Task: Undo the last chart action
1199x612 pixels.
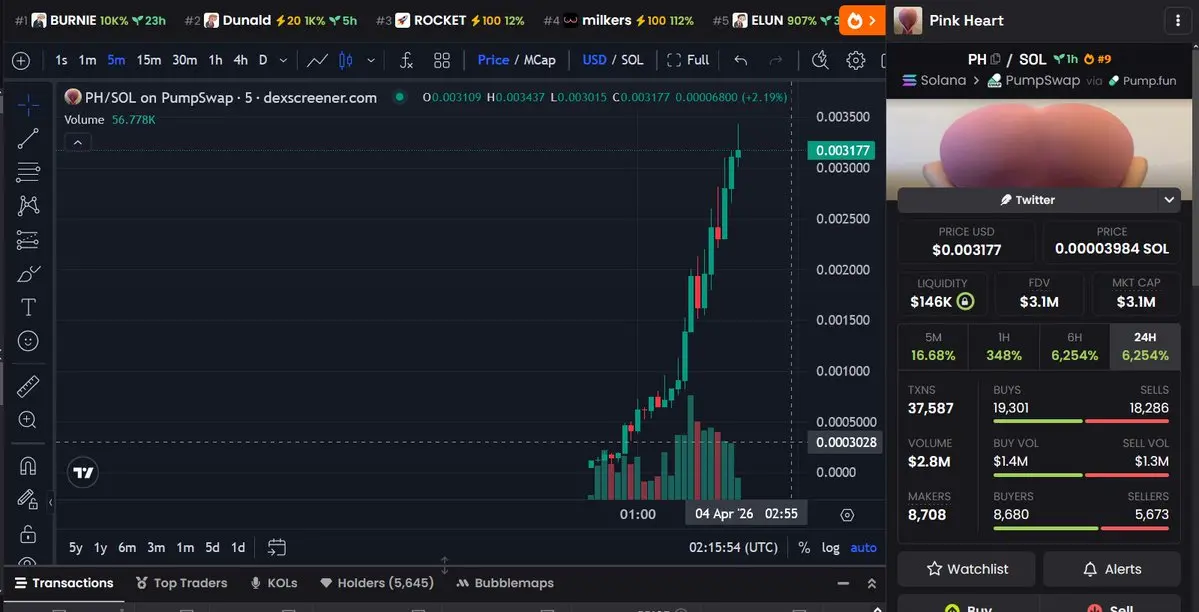Action: [x=740, y=60]
